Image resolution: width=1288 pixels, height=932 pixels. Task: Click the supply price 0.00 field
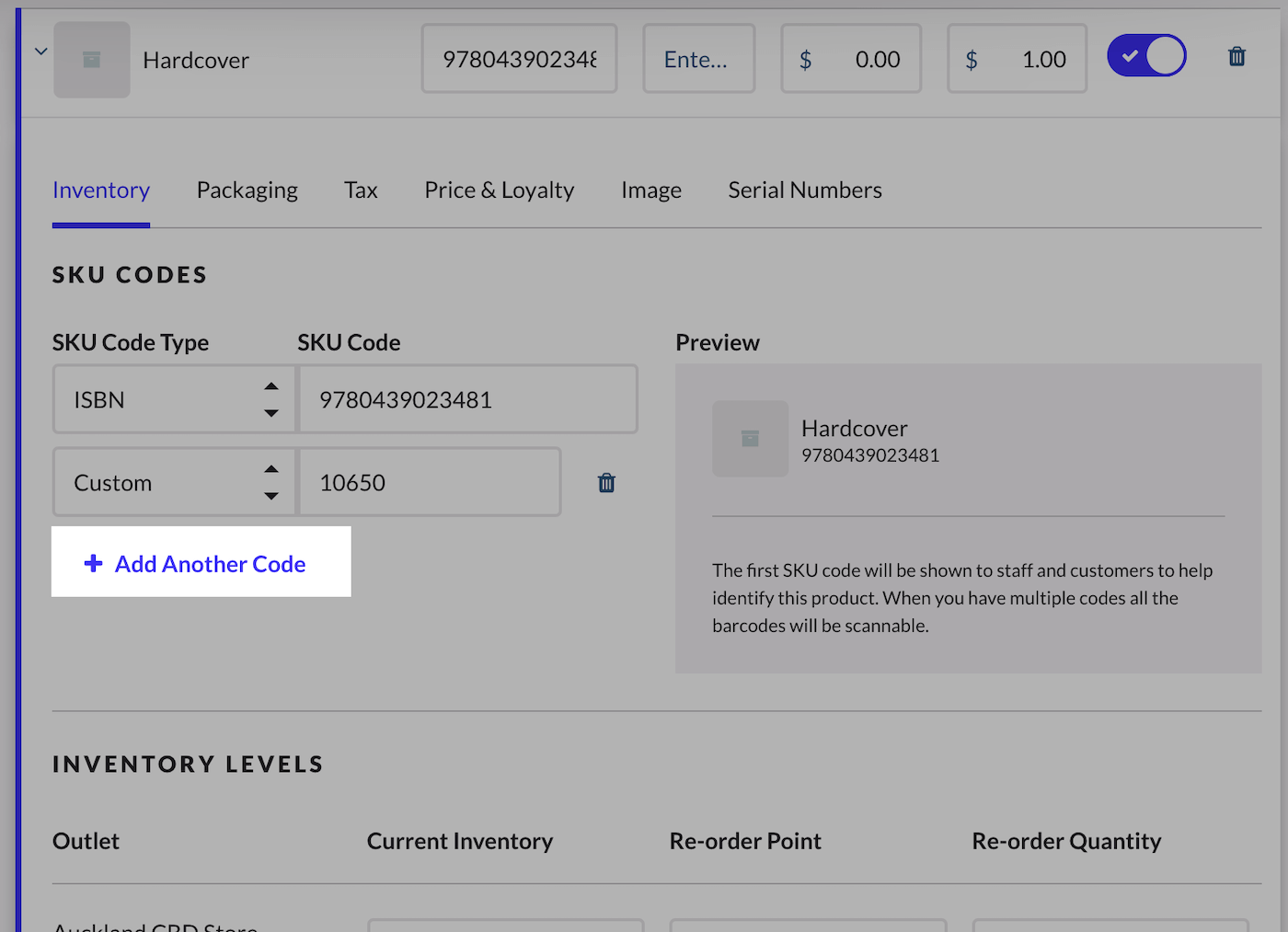tap(851, 60)
